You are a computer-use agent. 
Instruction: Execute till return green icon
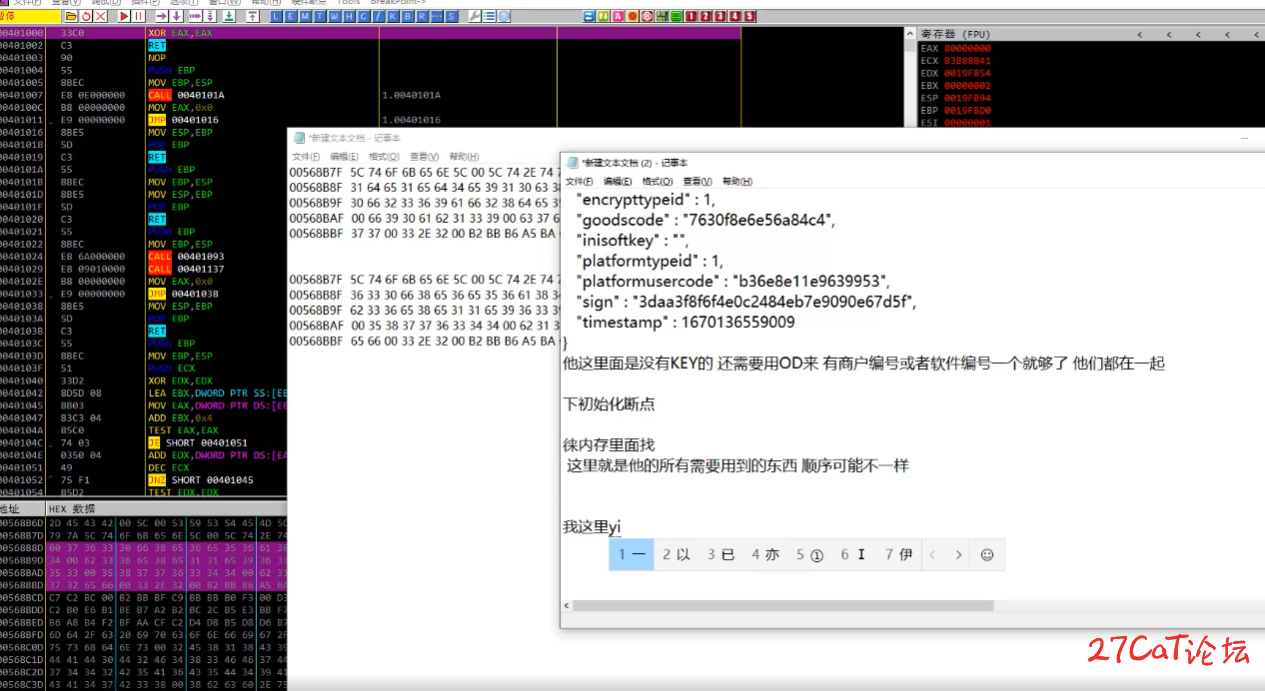(229, 16)
